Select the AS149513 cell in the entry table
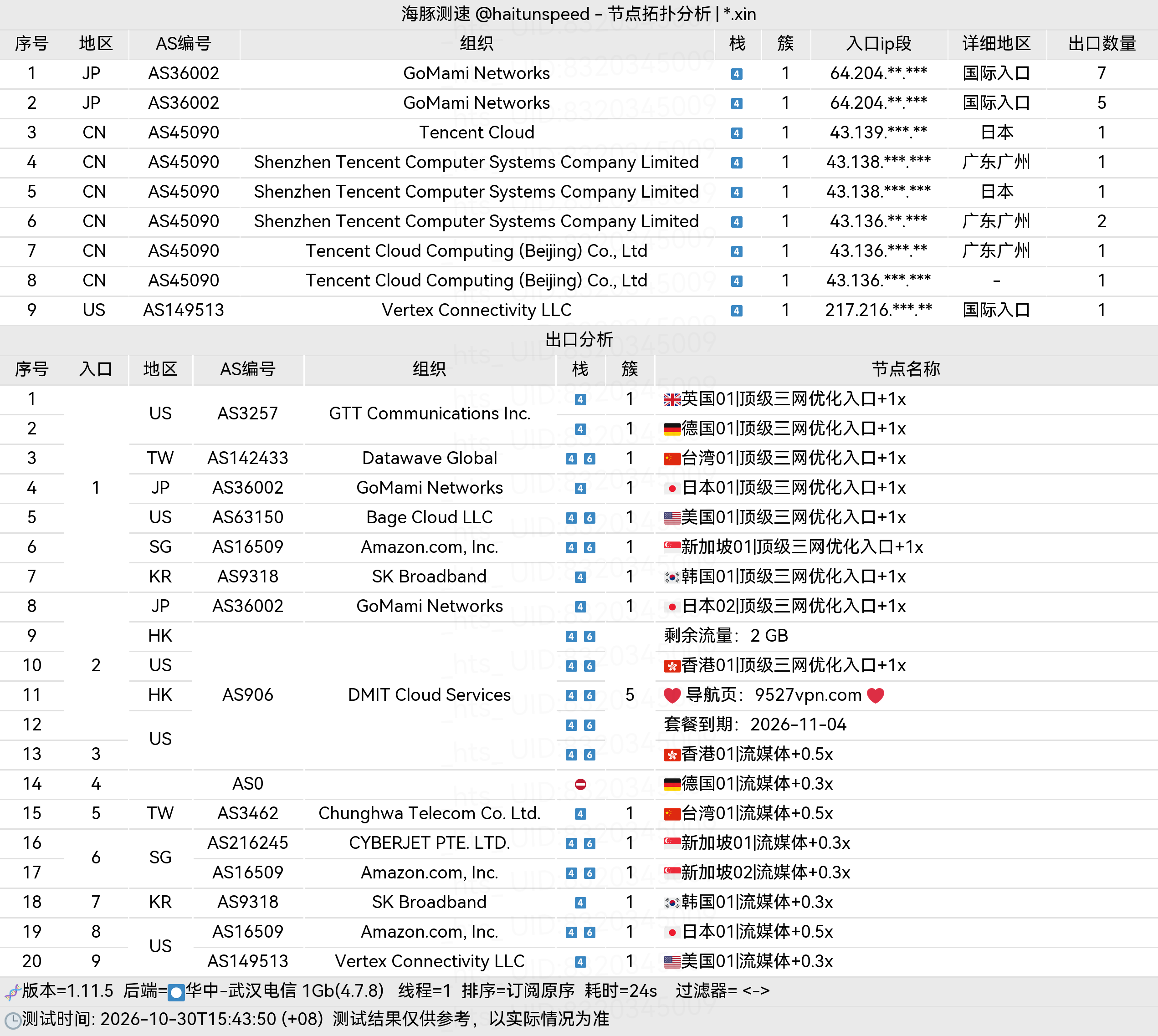The width and height of the screenshot is (1158, 1036). pyautogui.click(x=183, y=310)
